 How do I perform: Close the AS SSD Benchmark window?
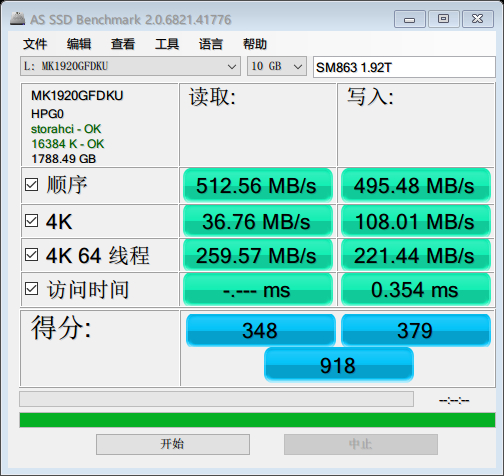pos(478,19)
